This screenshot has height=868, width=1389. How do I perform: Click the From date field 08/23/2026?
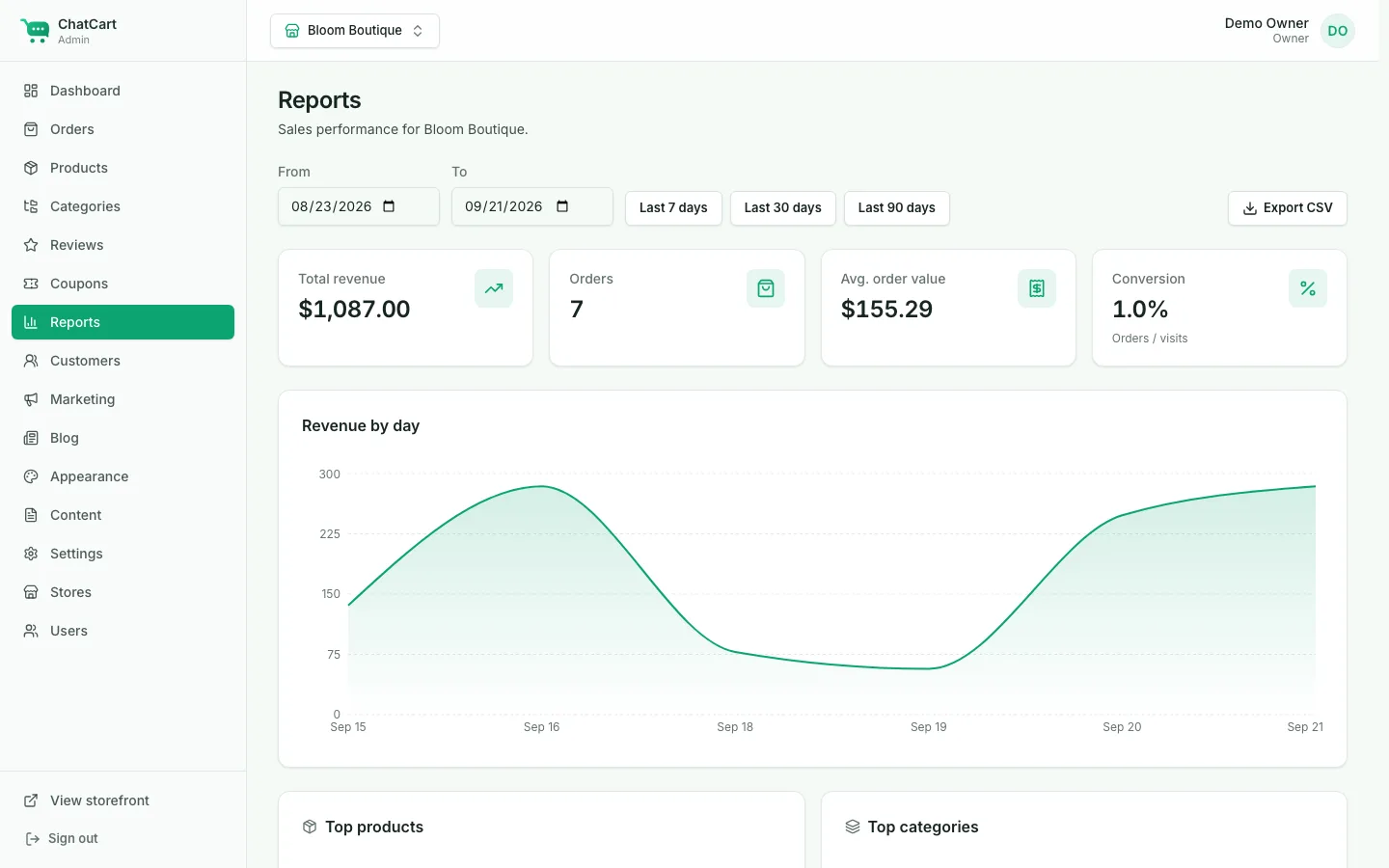coord(359,206)
